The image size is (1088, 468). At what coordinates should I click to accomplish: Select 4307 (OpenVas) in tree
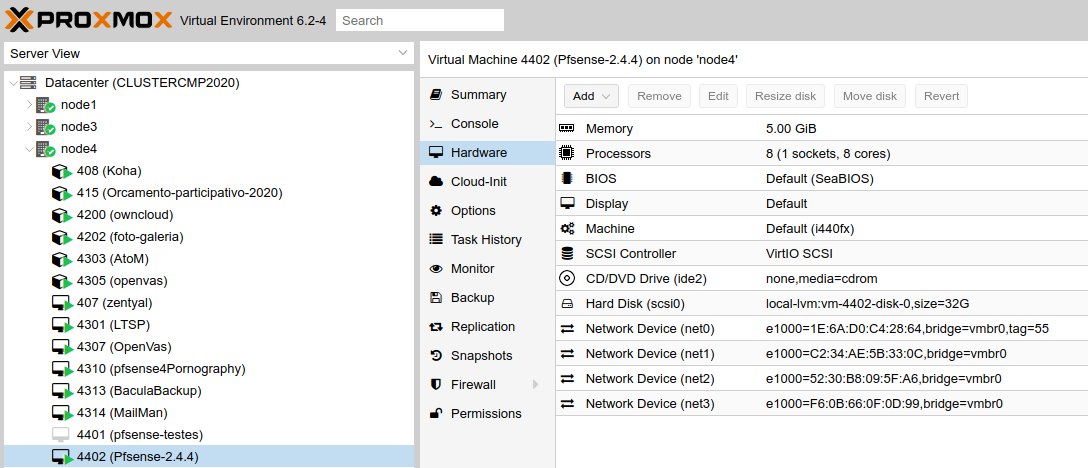[x=208, y=347]
